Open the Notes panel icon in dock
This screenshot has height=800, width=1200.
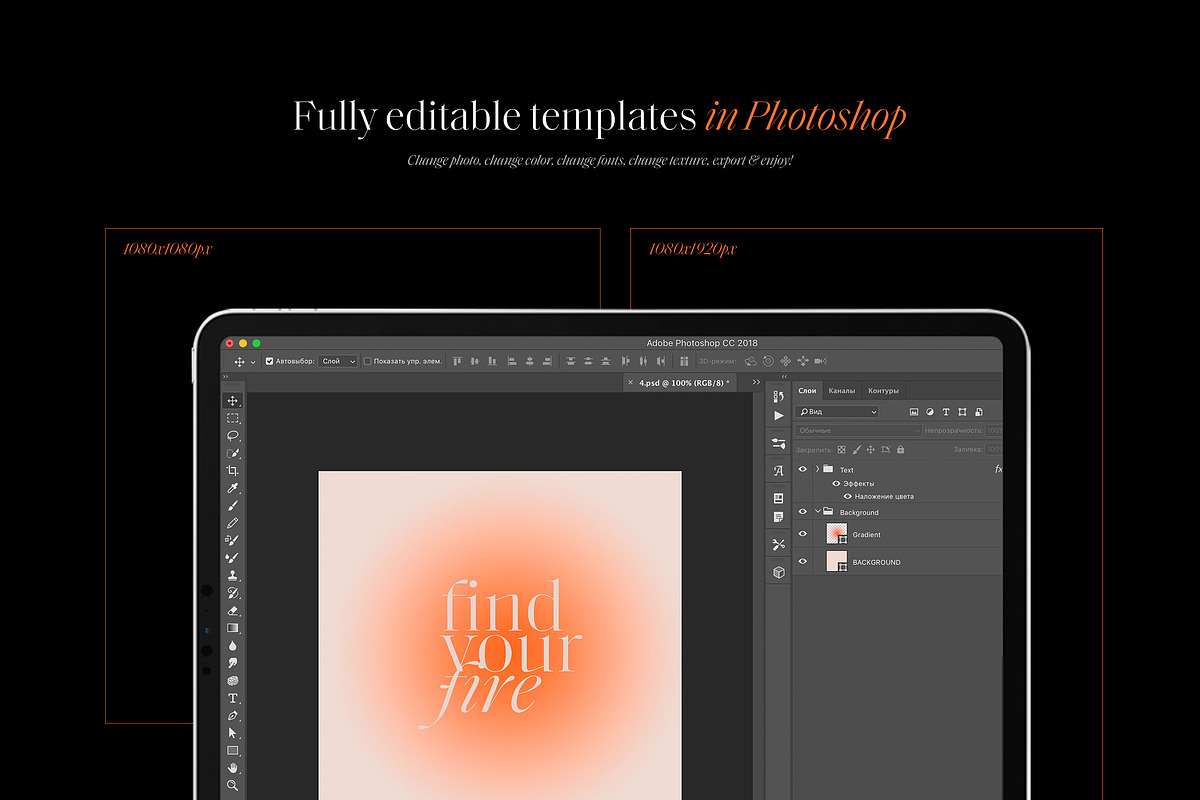[x=778, y=517]
